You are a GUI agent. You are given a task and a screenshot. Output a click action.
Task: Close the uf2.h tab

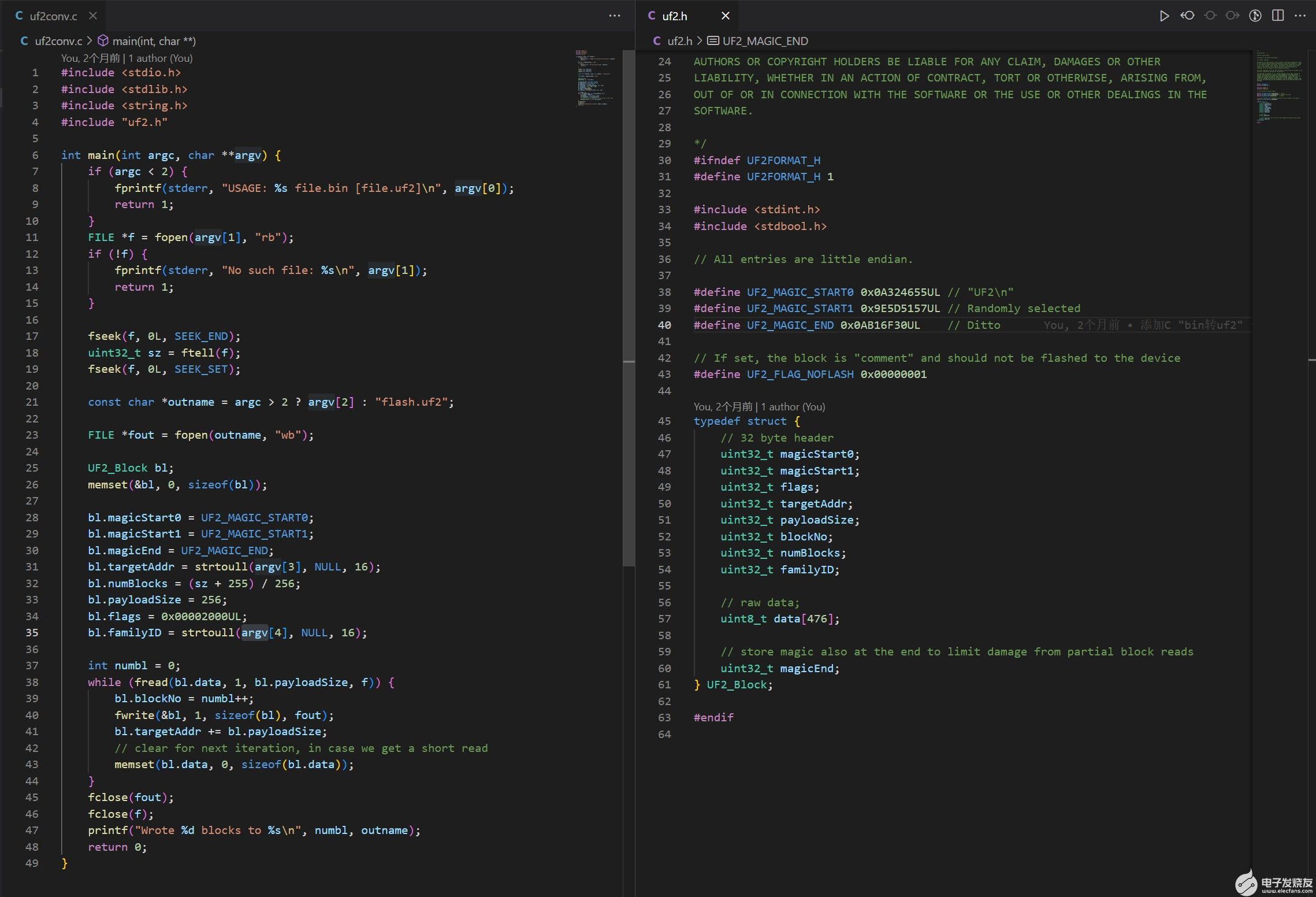(726, 16)
